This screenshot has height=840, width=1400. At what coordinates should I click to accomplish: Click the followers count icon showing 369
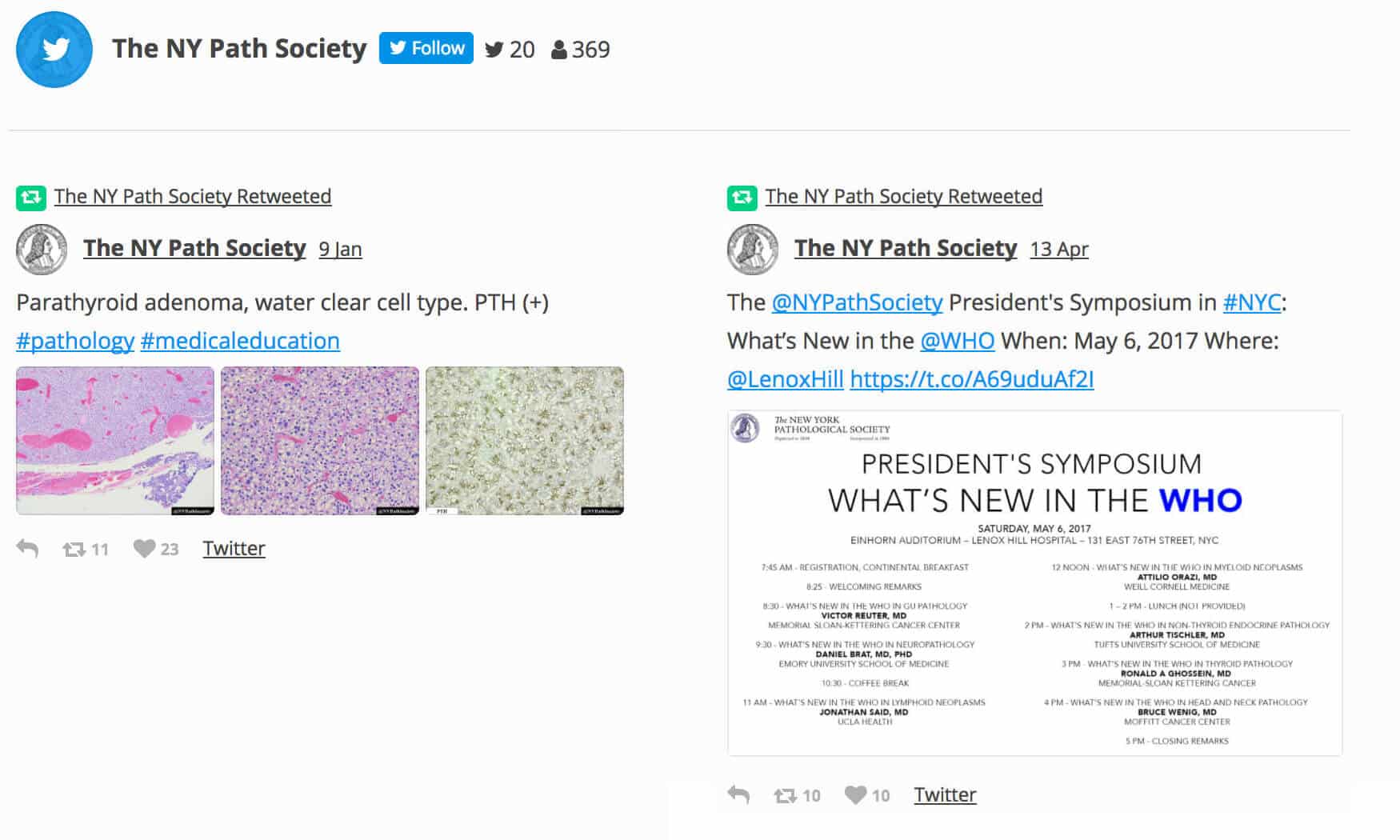[x=558, y=50]
